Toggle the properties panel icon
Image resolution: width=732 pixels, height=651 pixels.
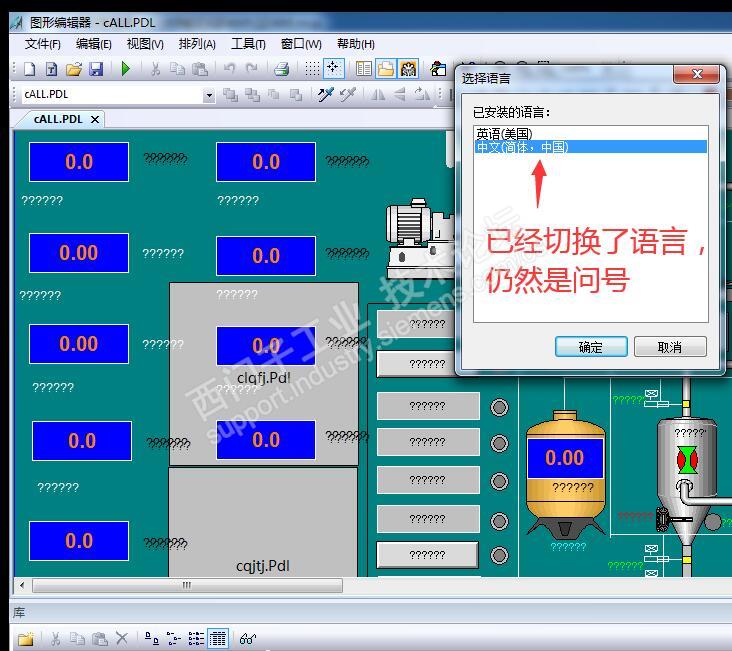click(363, 69)
